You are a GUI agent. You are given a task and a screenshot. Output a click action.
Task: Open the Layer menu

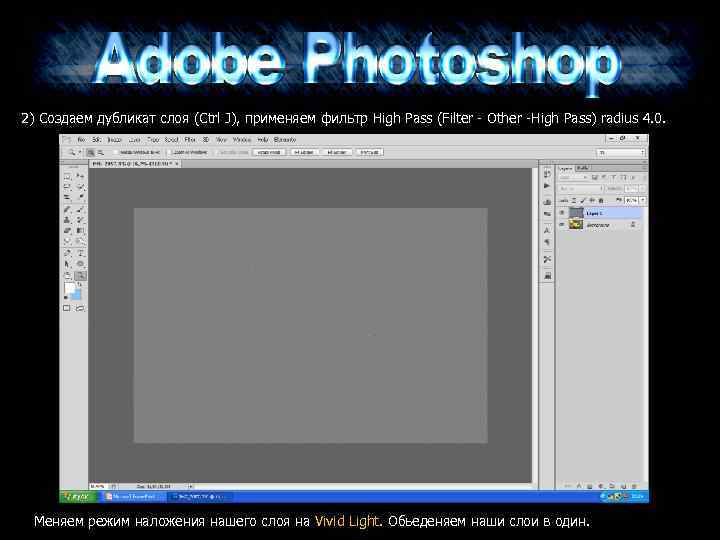click(134, 140)
